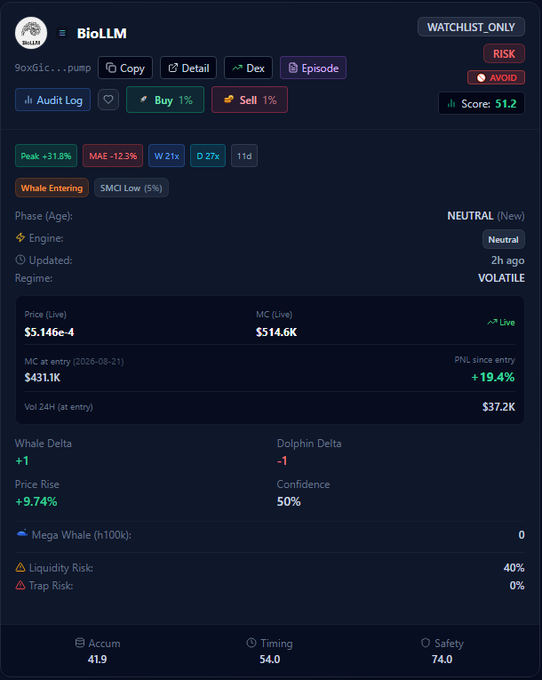The image size is (542, 680).
Task: Click the BioLLM token logo avatar
Action: click(x=31, y=33)
